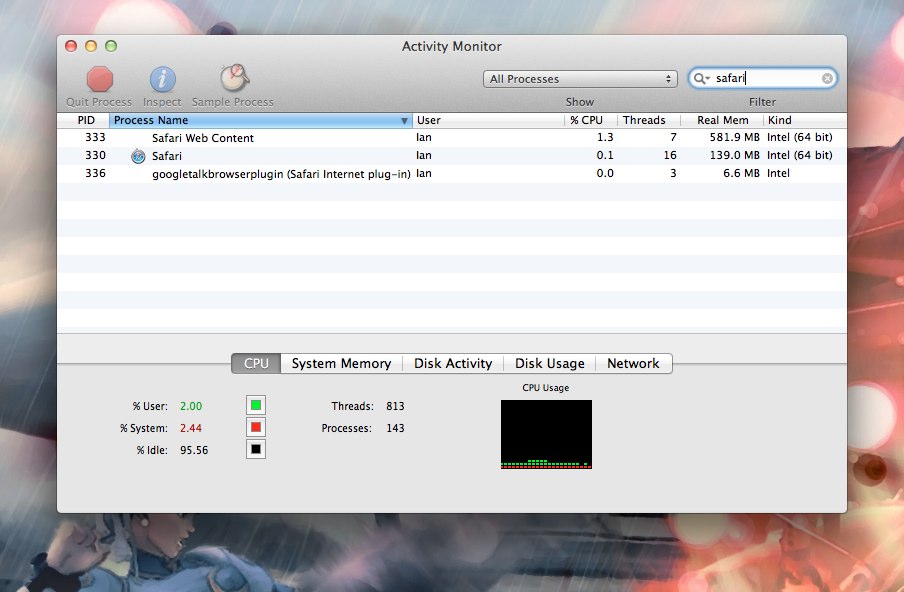Click the 581.9 MB Real Mem value

[734, 137]
